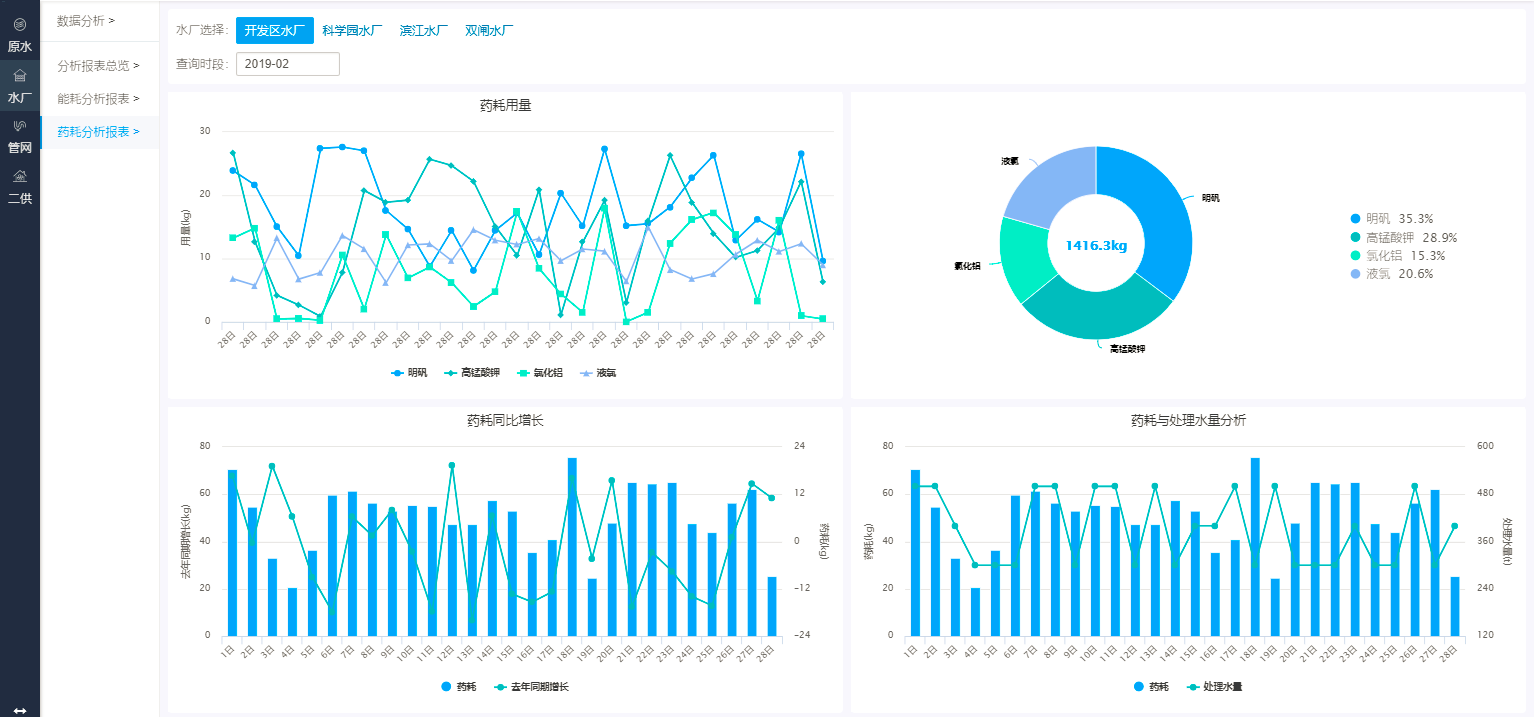Open the 二供 sidebar icon
This screenshot has width=1534, height=717.
pyautogui.click(x=19, y=176)
